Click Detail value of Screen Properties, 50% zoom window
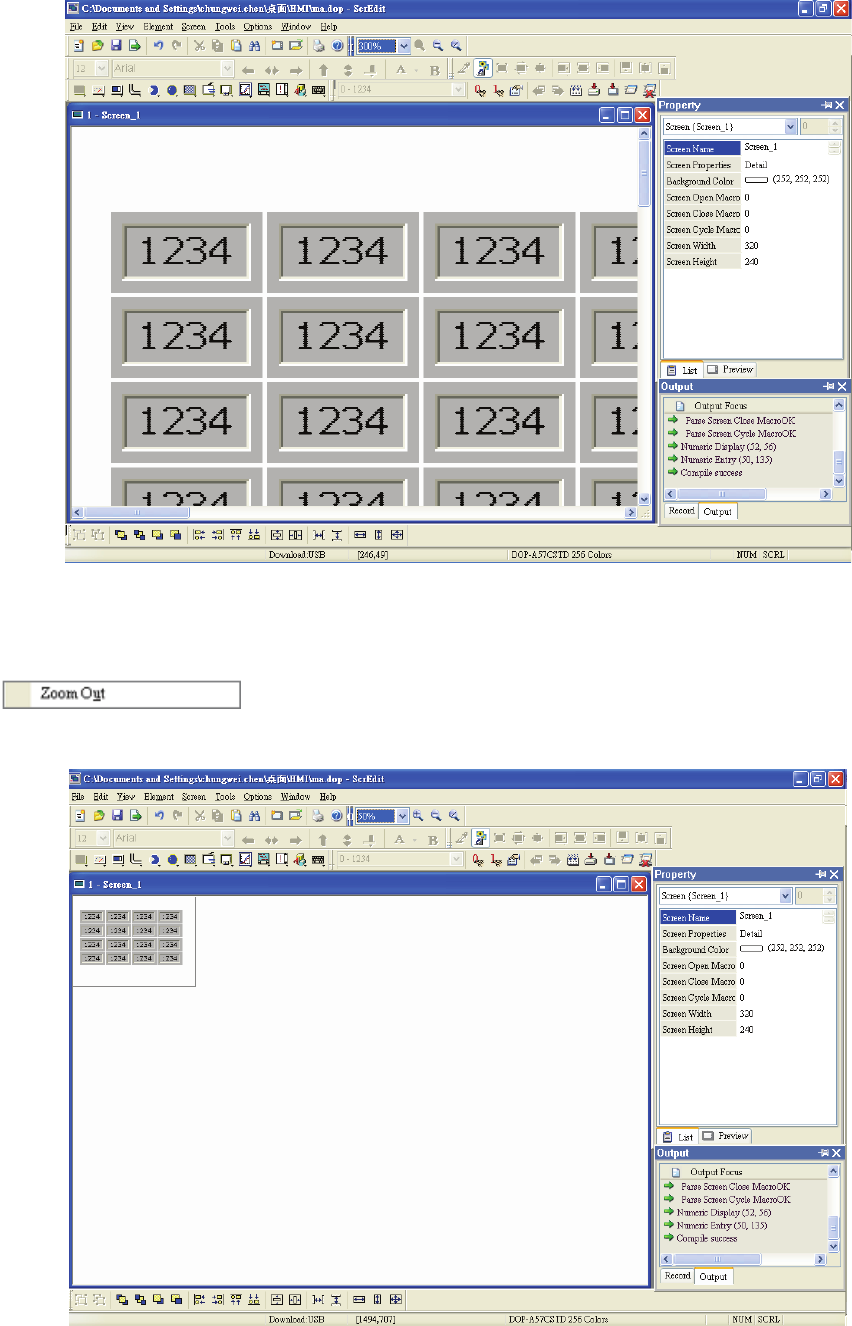 (751, 933)
